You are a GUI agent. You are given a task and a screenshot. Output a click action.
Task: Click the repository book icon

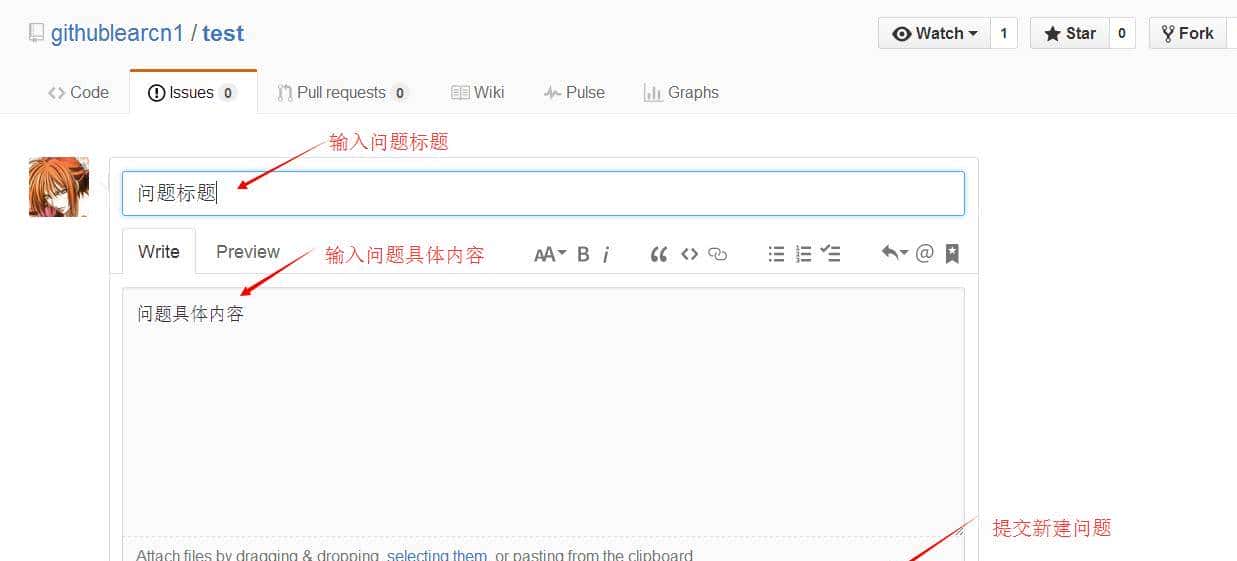[x=37, y=33]
